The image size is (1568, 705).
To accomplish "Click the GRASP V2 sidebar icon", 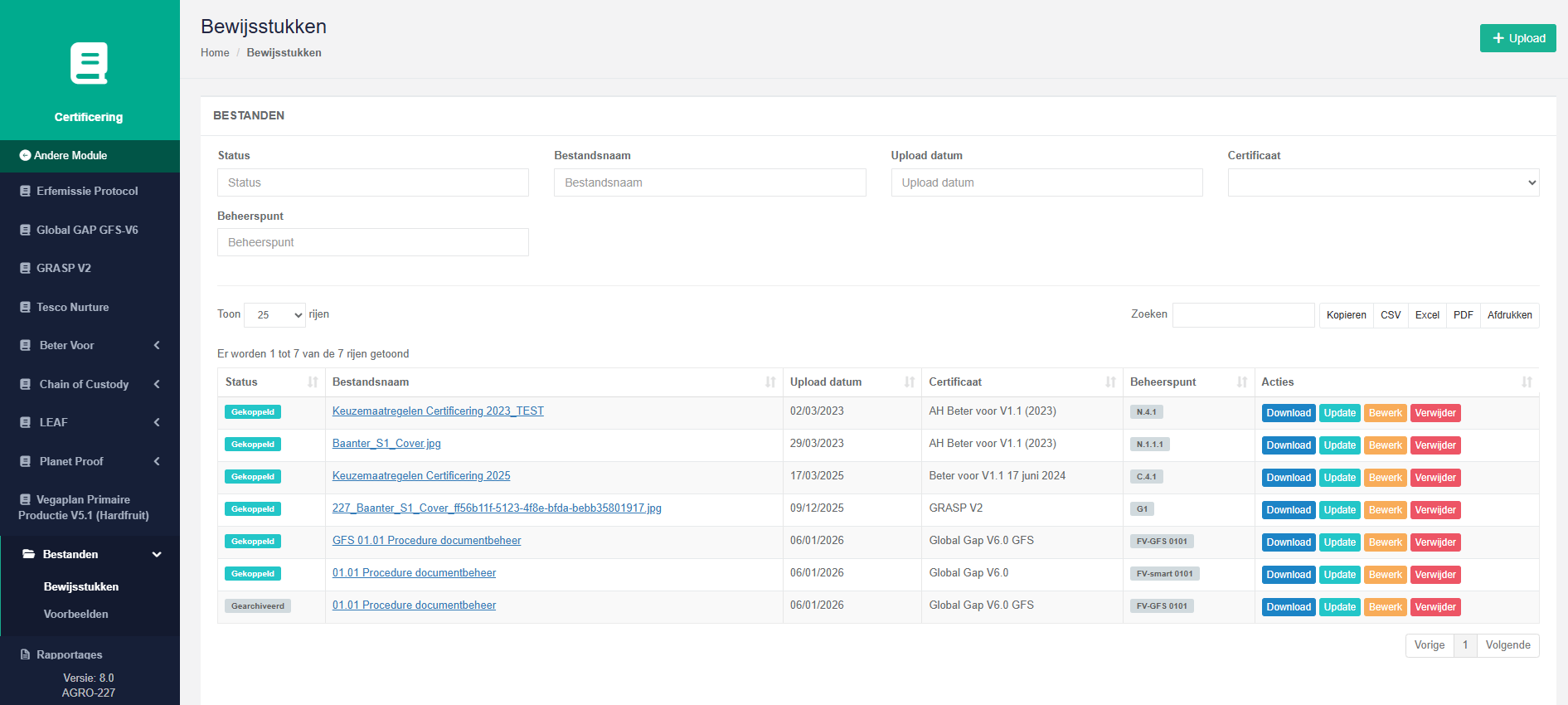I will point(25,268).
